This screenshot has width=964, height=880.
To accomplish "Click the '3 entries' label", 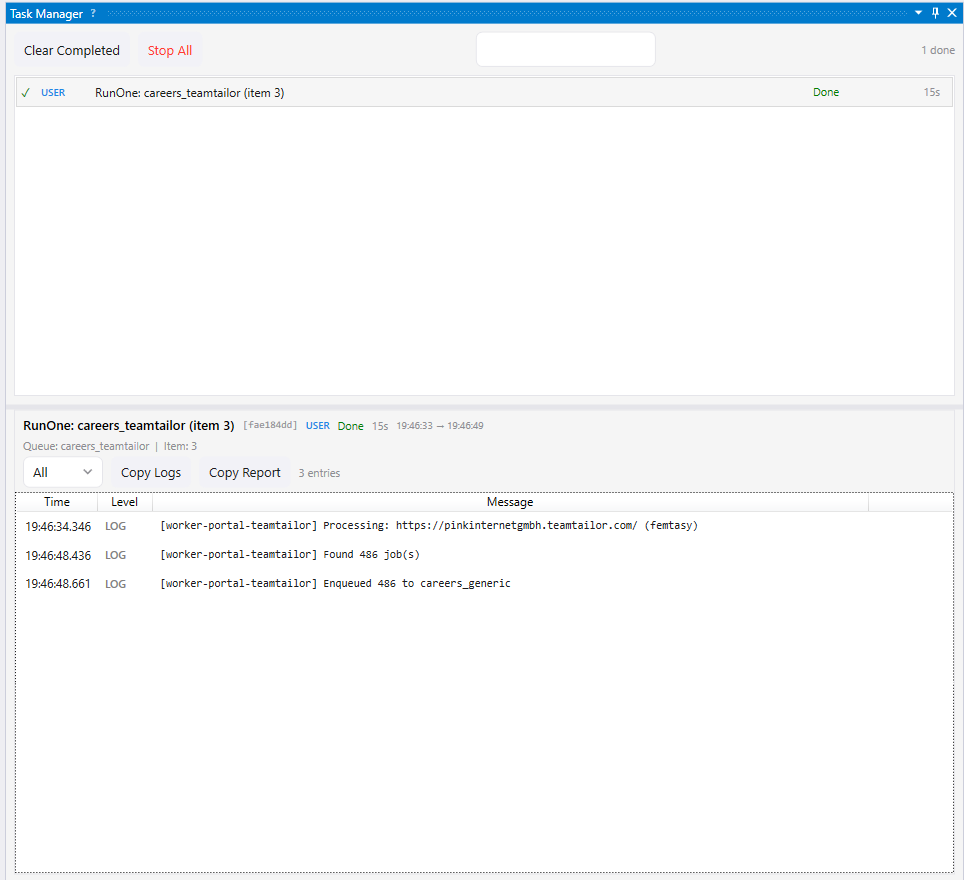I will [319, 473].
